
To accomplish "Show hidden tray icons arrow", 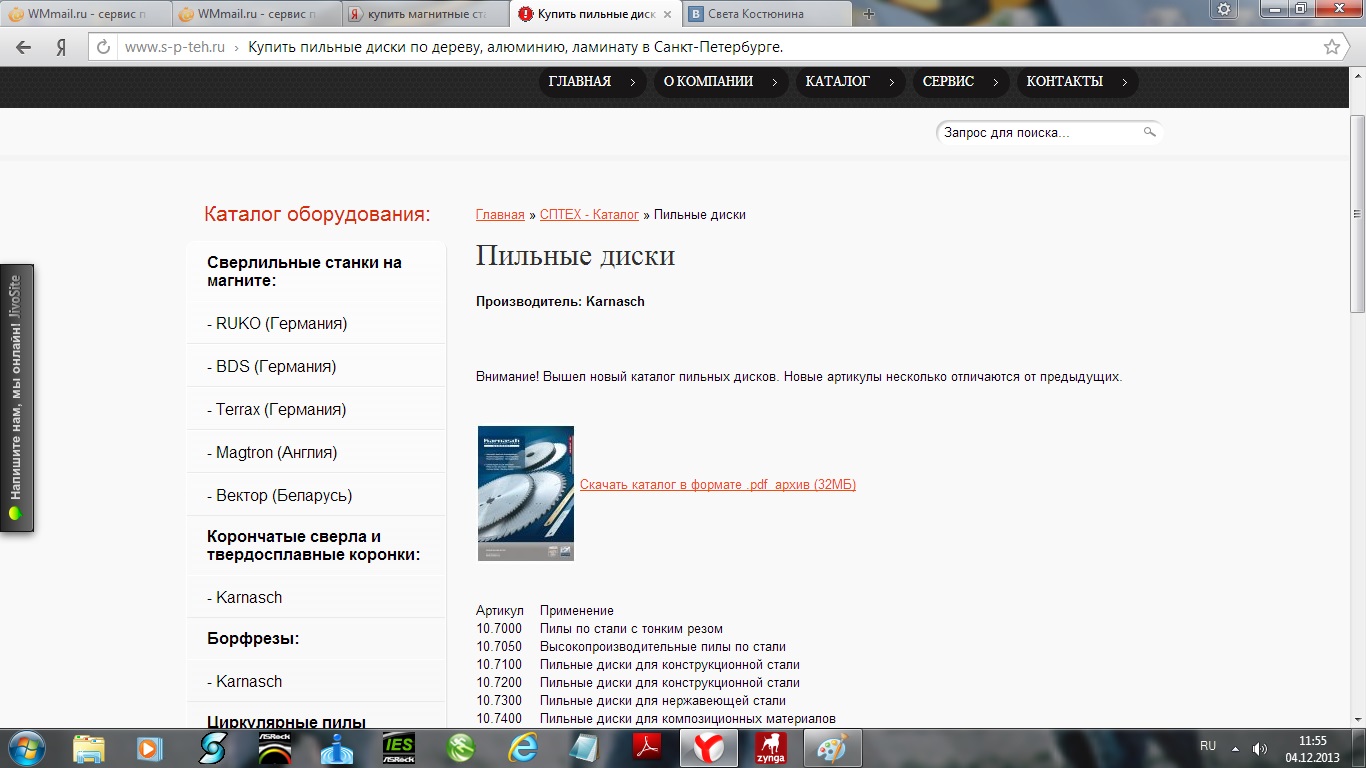I will pos(1235,747).
